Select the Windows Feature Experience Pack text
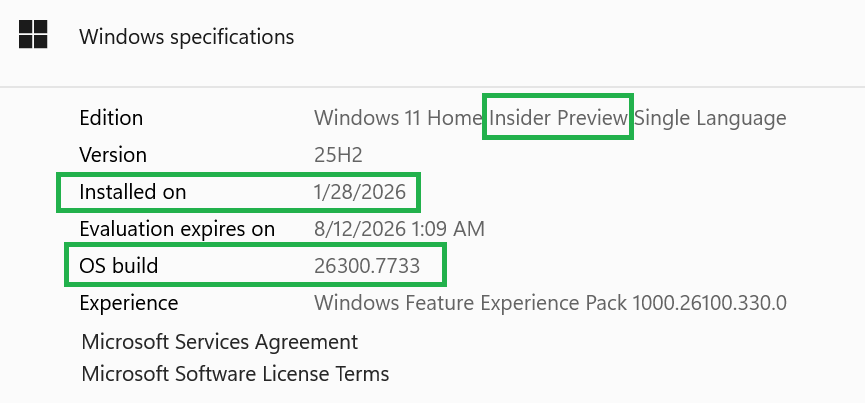Image resolution: width=865 pixels, height=403 pixels. click(471, 303)
